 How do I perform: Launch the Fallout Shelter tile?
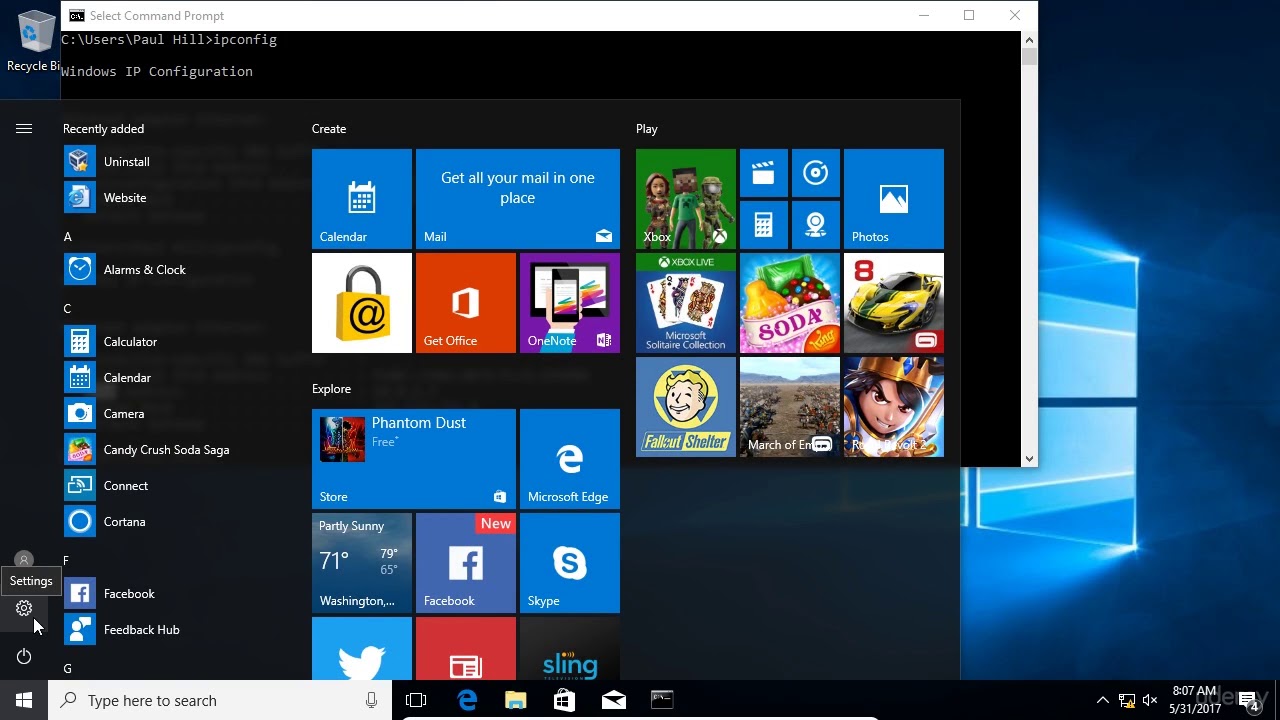pos(686,407)
